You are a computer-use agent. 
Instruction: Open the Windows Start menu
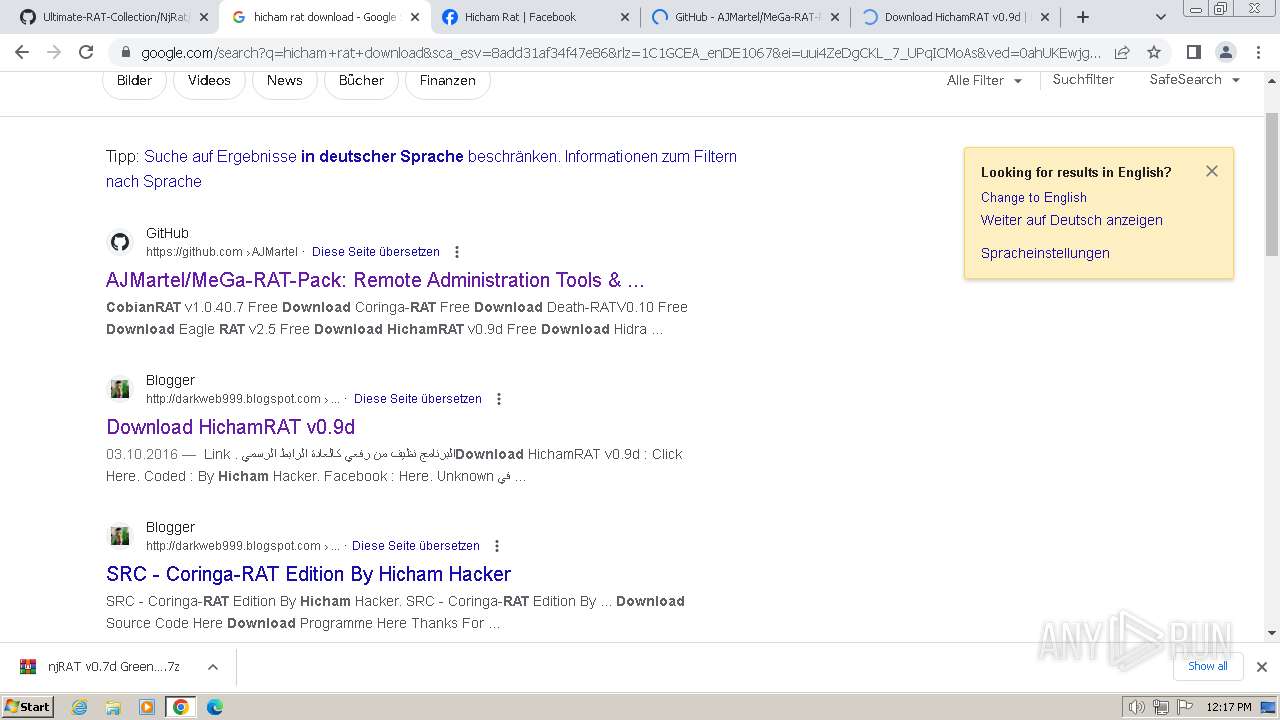28,707
